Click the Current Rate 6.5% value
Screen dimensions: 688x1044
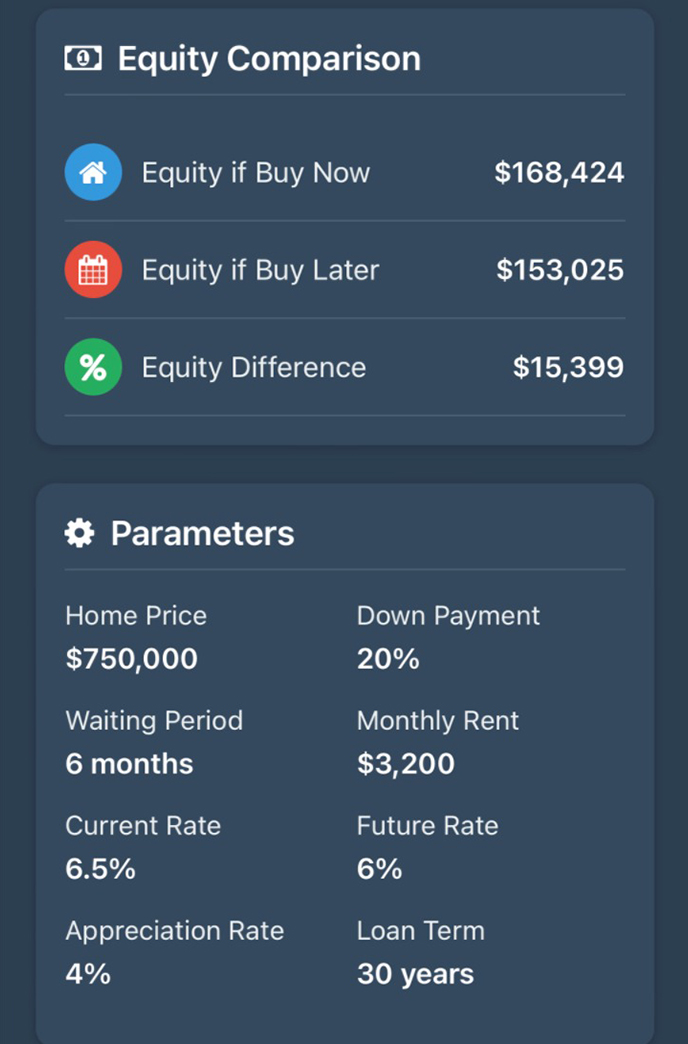(x=101, y=869)
